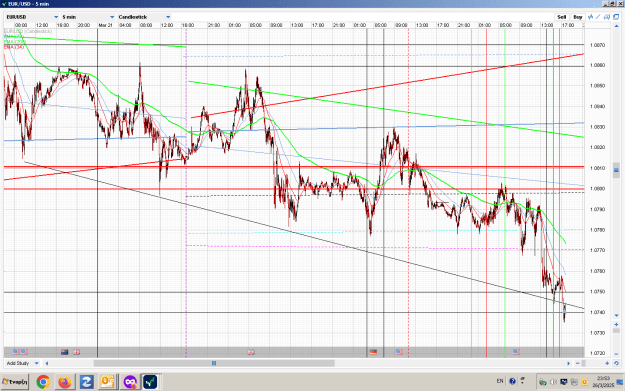625x391 pixels.
Task: Click the Mar 21 date label
Action: pos(105,25)
